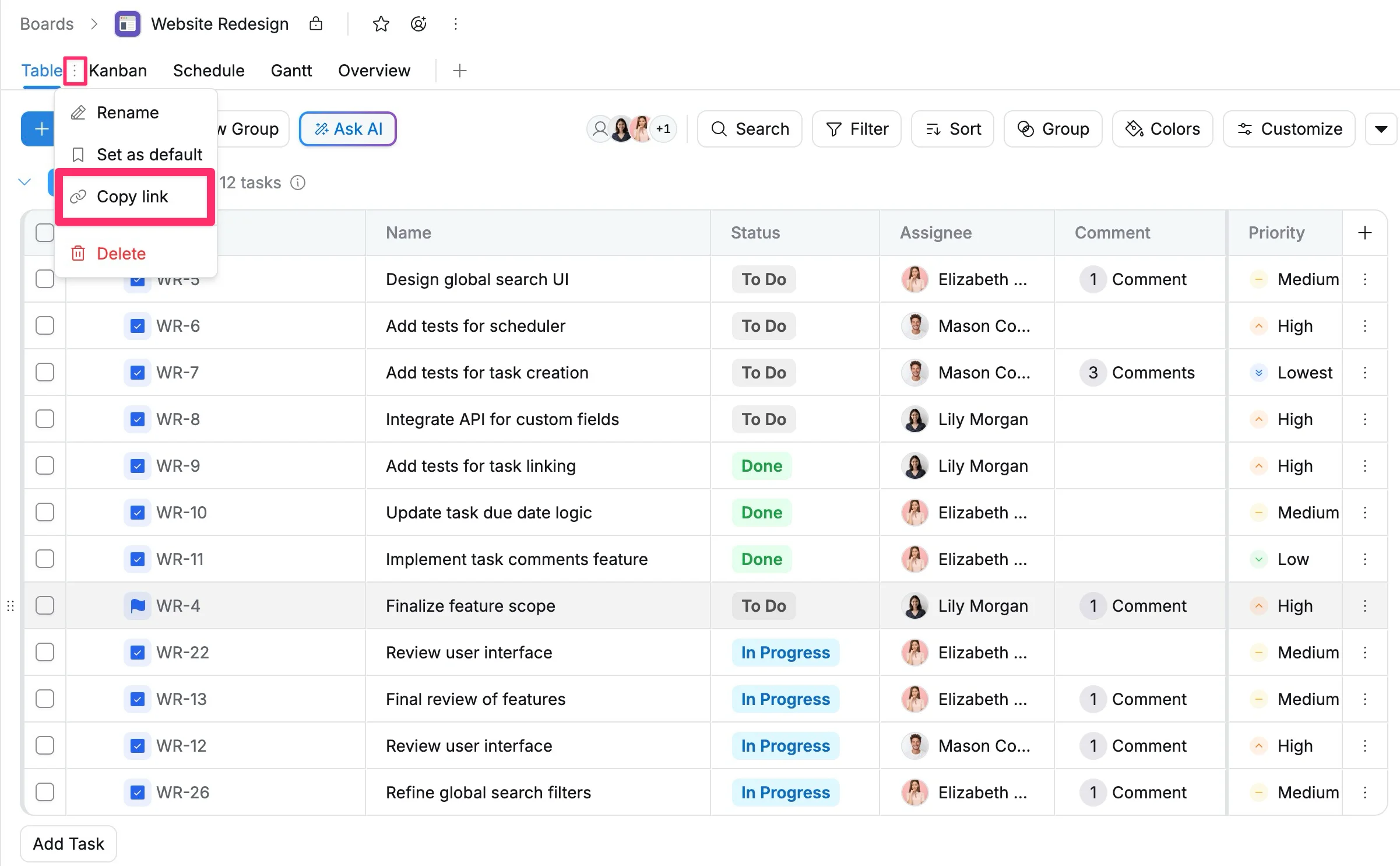Select row checkbox for WR-4
1400x866 pixels.
click(x=45, y=606)
